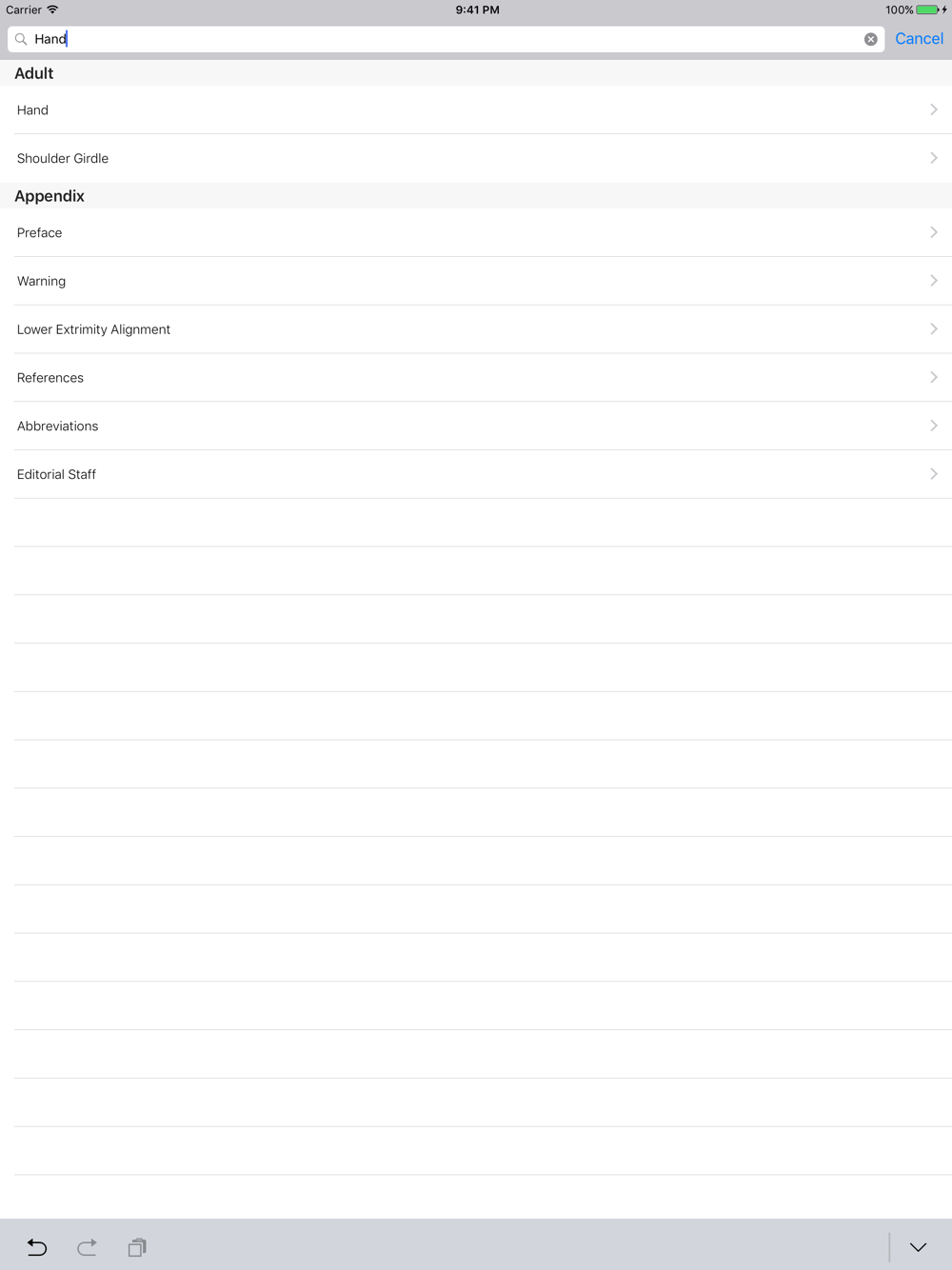Select Shoulder Girdle under Adult
The image size is (952, 1270).
pos(476,158)
